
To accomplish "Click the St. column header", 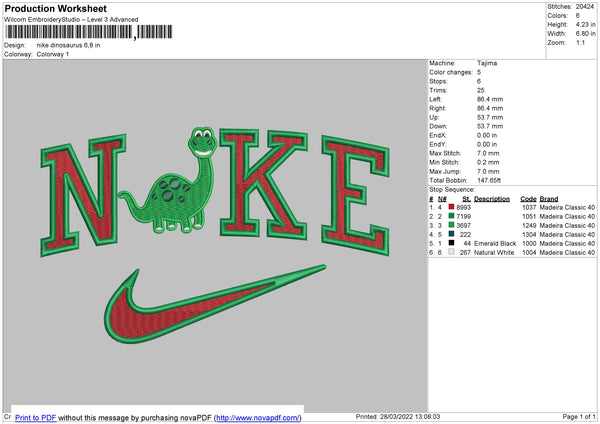I will pyautogui.click(x=466, y=199).
